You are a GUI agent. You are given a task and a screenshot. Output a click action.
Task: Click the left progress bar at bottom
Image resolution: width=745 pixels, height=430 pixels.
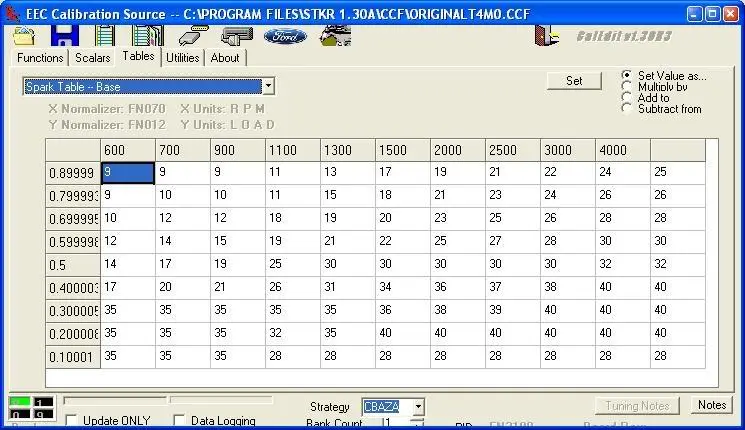[115, 400]
